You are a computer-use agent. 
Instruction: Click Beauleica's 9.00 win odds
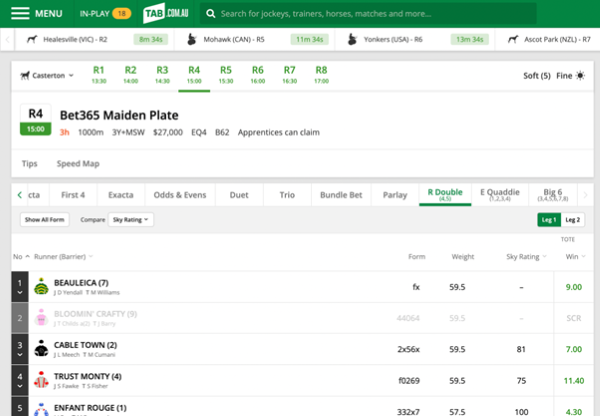coord(572,287)
